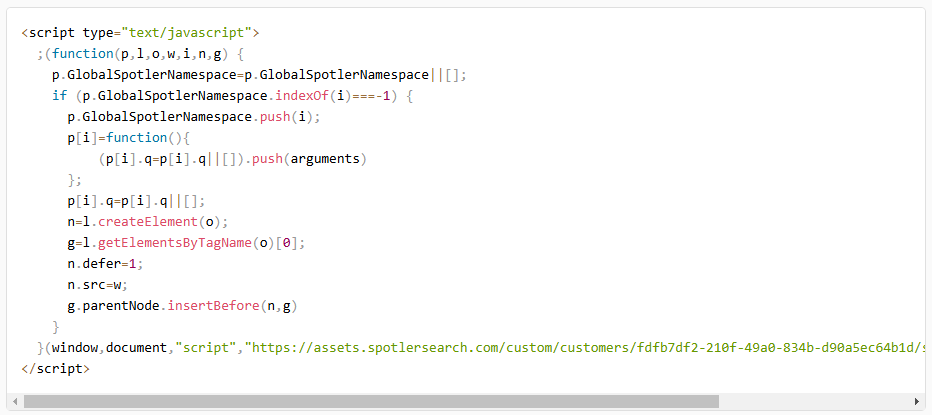932x415 pixels.
Task: Click the function(p,l,o,w,i,n,g) declaration line
Action: [140, 54]
